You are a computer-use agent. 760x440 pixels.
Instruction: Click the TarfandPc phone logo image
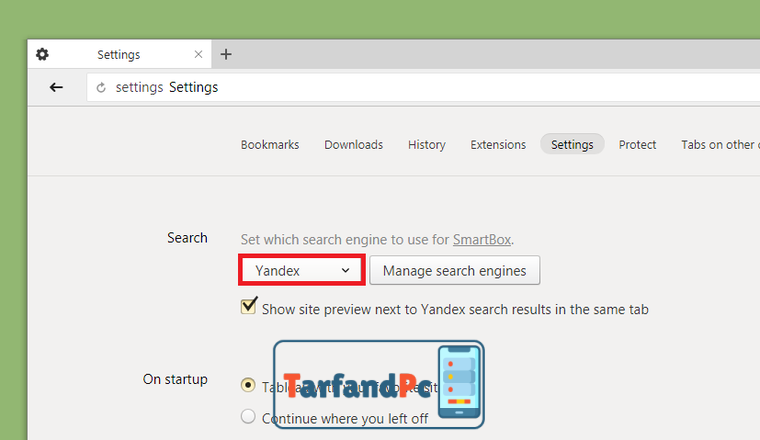(x=379, y=384)
